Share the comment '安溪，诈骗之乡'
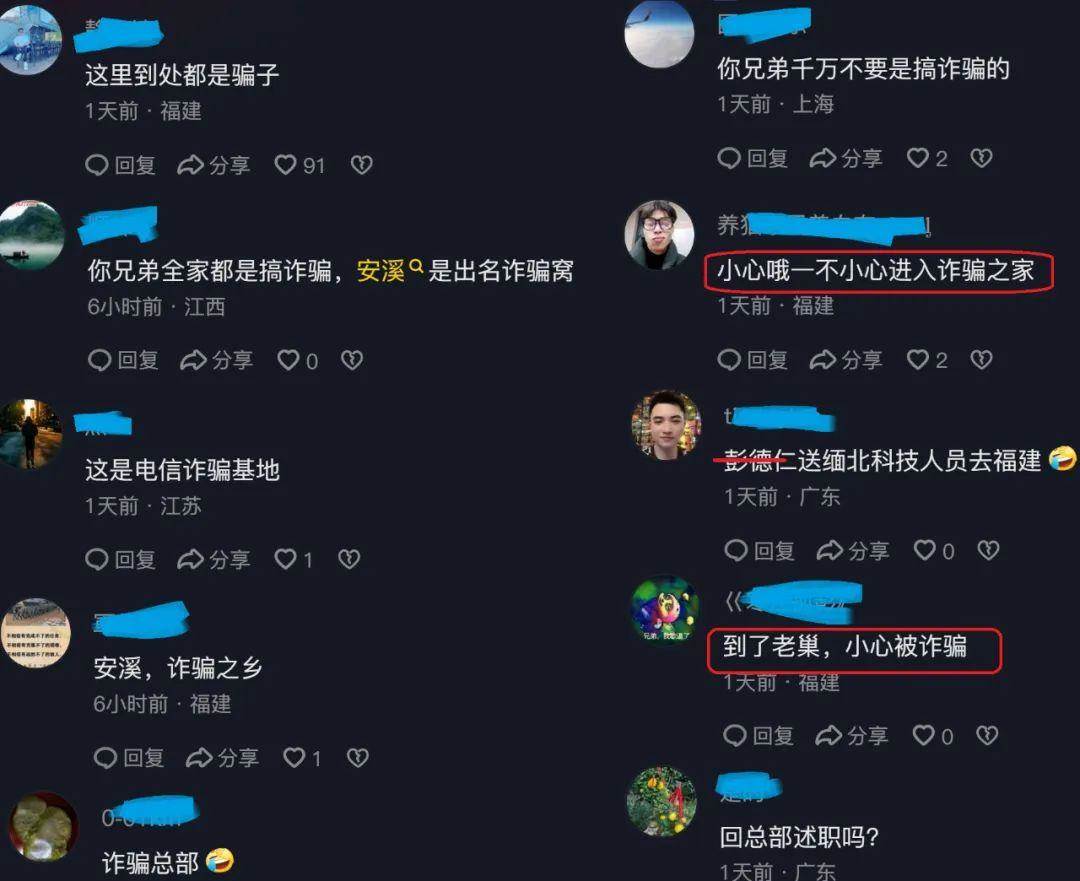Viewport: 1080px width, 881px height. 222,758
